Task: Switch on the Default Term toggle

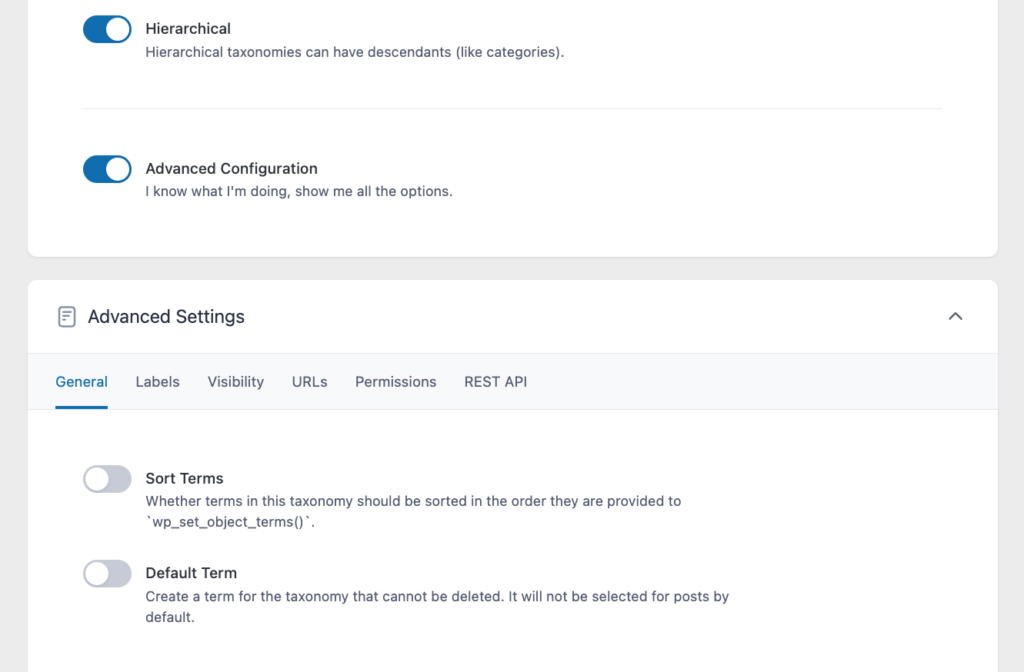Action: [x=107, y=574]
